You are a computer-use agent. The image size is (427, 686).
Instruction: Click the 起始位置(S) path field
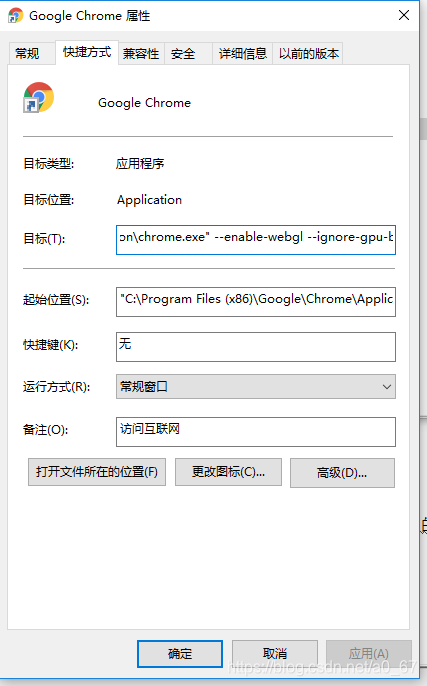point(256,302)
